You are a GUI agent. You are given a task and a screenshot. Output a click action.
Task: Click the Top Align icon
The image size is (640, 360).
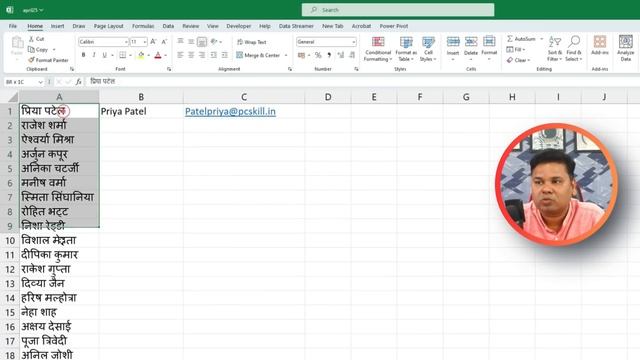[x=180, y=42]
